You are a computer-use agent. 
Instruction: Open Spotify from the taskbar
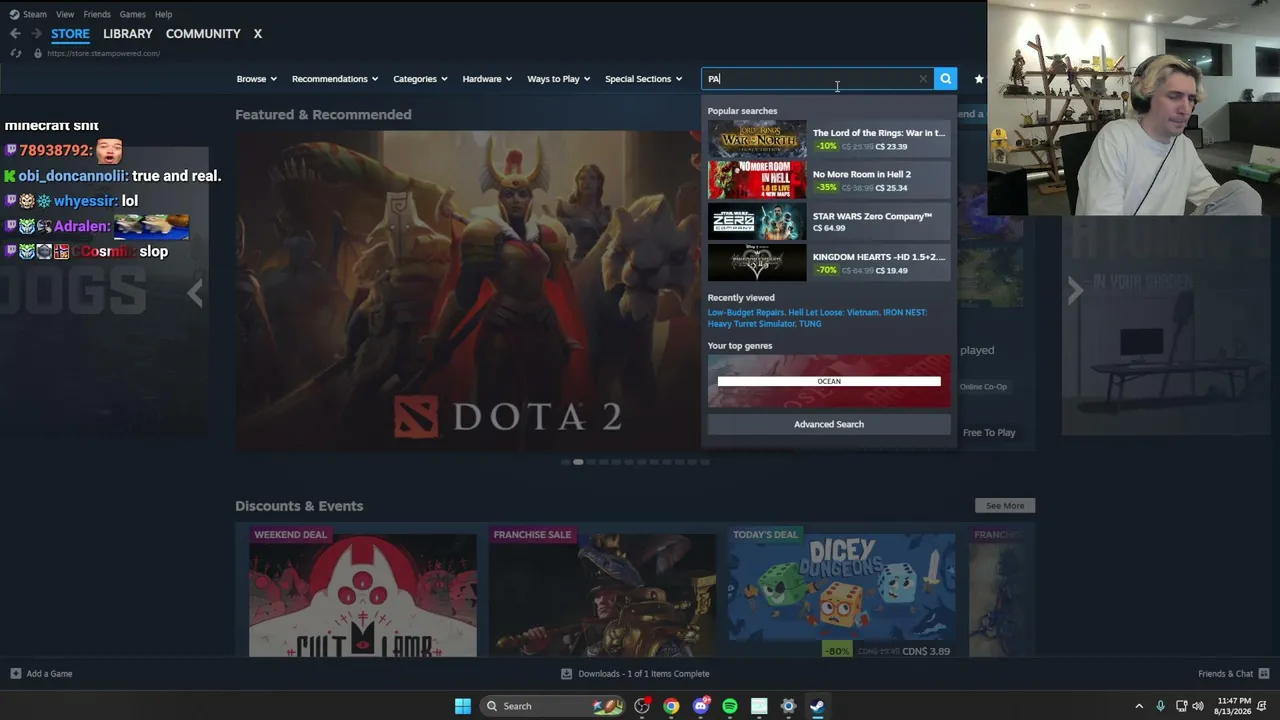730,706
